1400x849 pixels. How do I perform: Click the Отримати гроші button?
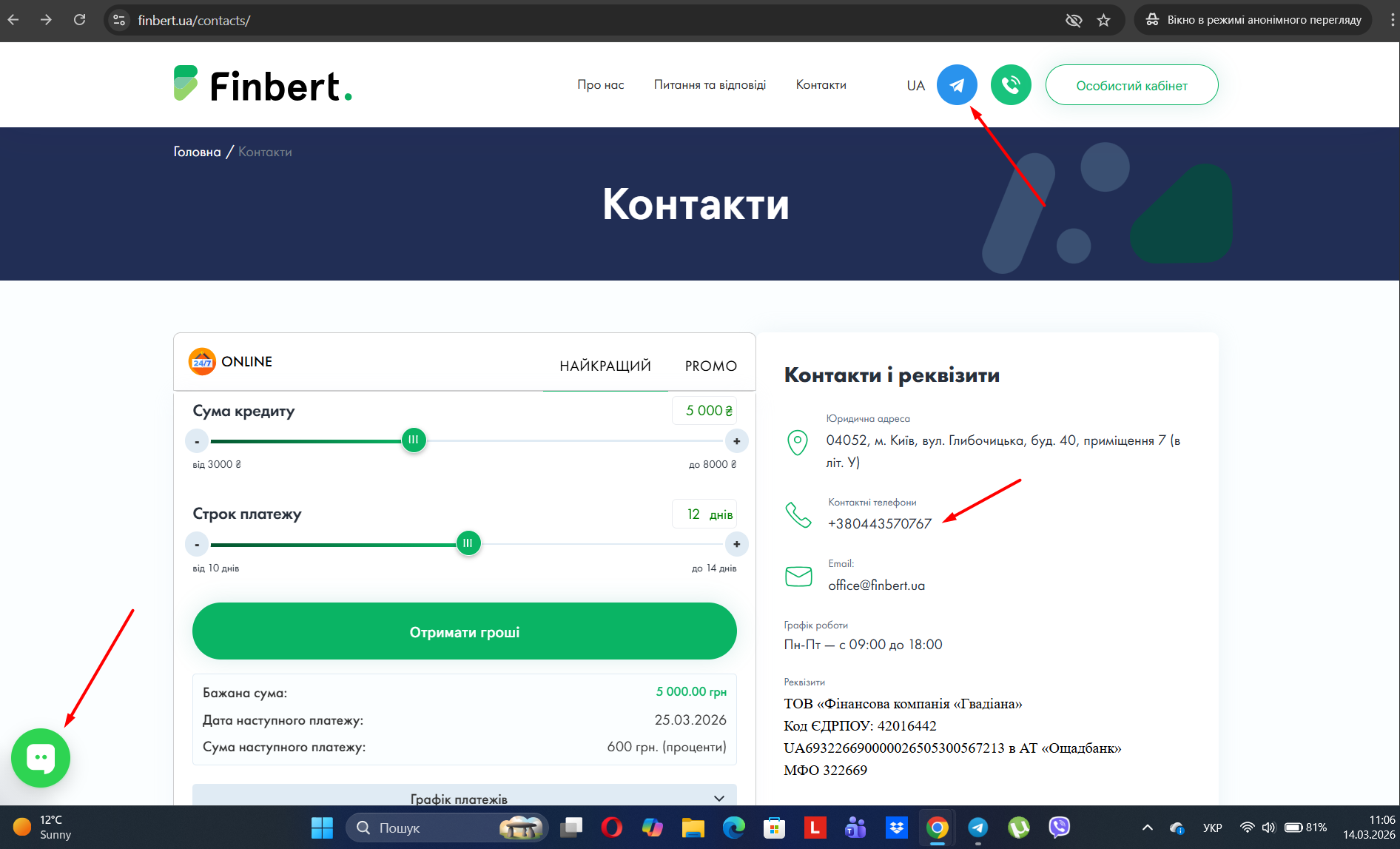(x=465, y=631)
